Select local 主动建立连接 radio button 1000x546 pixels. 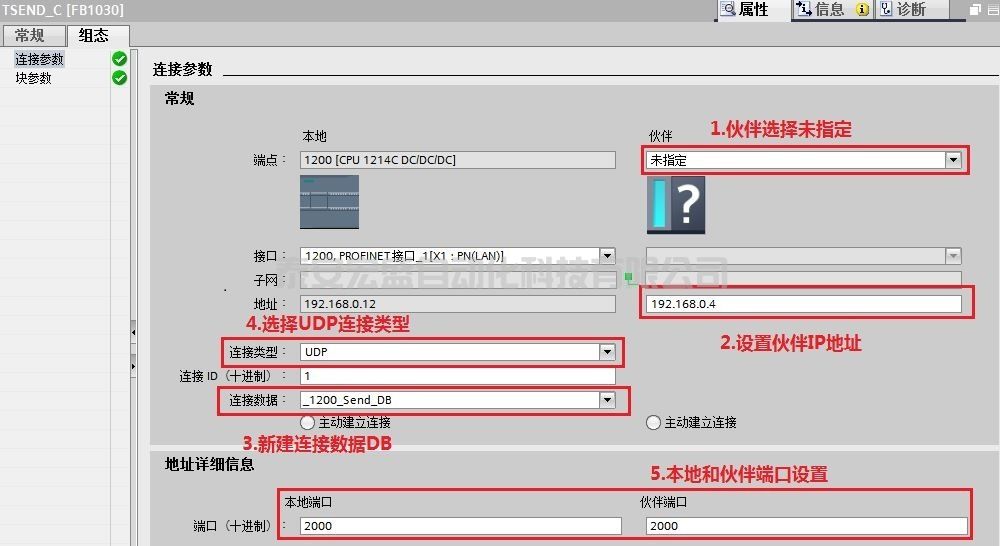pyautogui.click(x=308, y=423)
